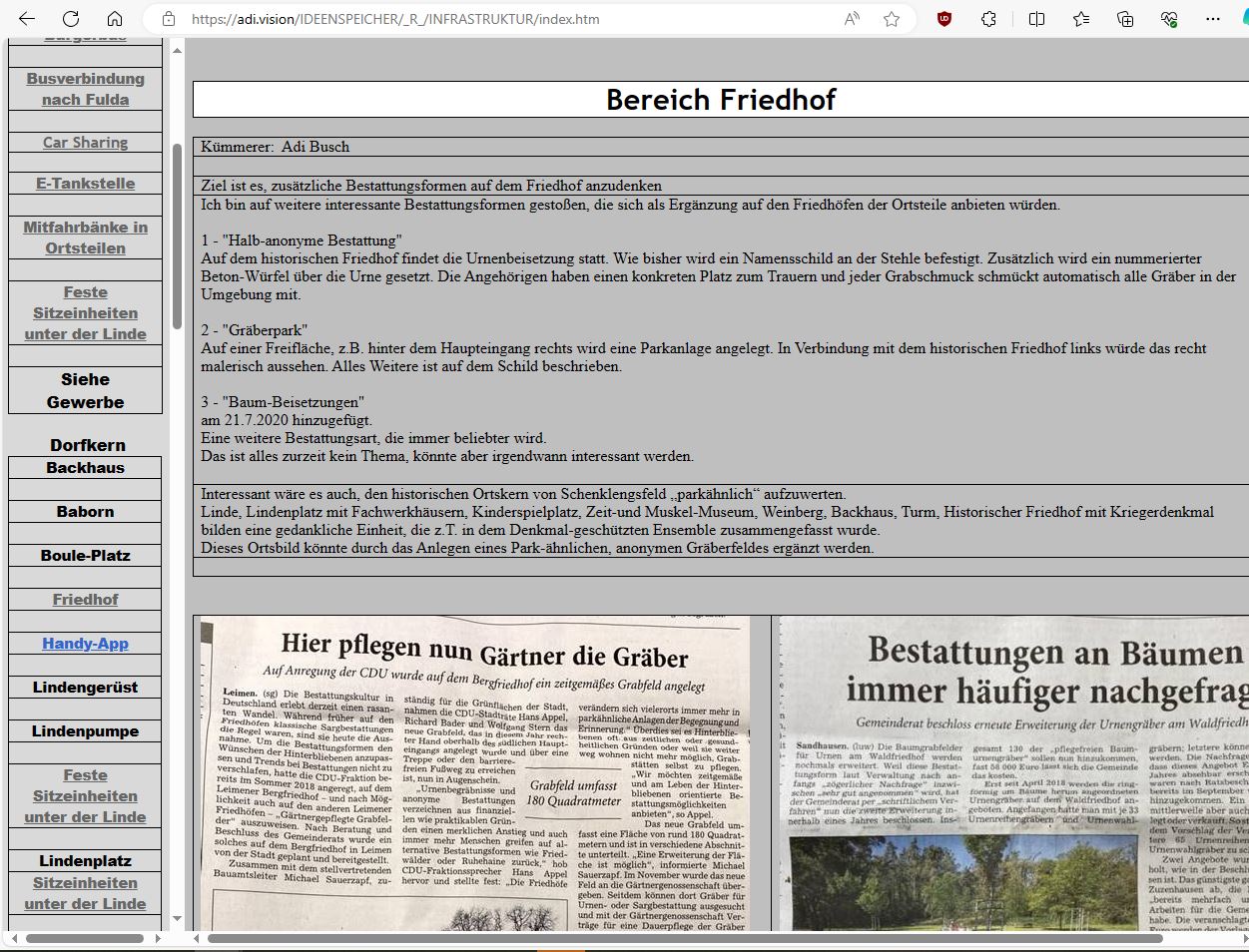The image size is (1249, 952).
Task: Open the uBlock Origin extension icon
Action: pyautogui.click(x=944, y=19)
